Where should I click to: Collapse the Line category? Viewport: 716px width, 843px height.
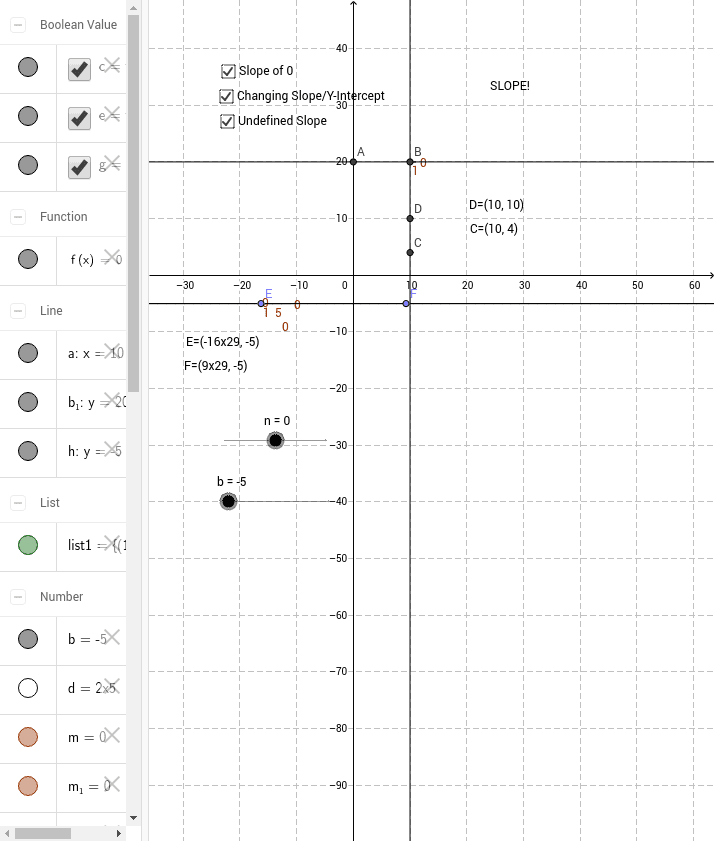[18, 311]
